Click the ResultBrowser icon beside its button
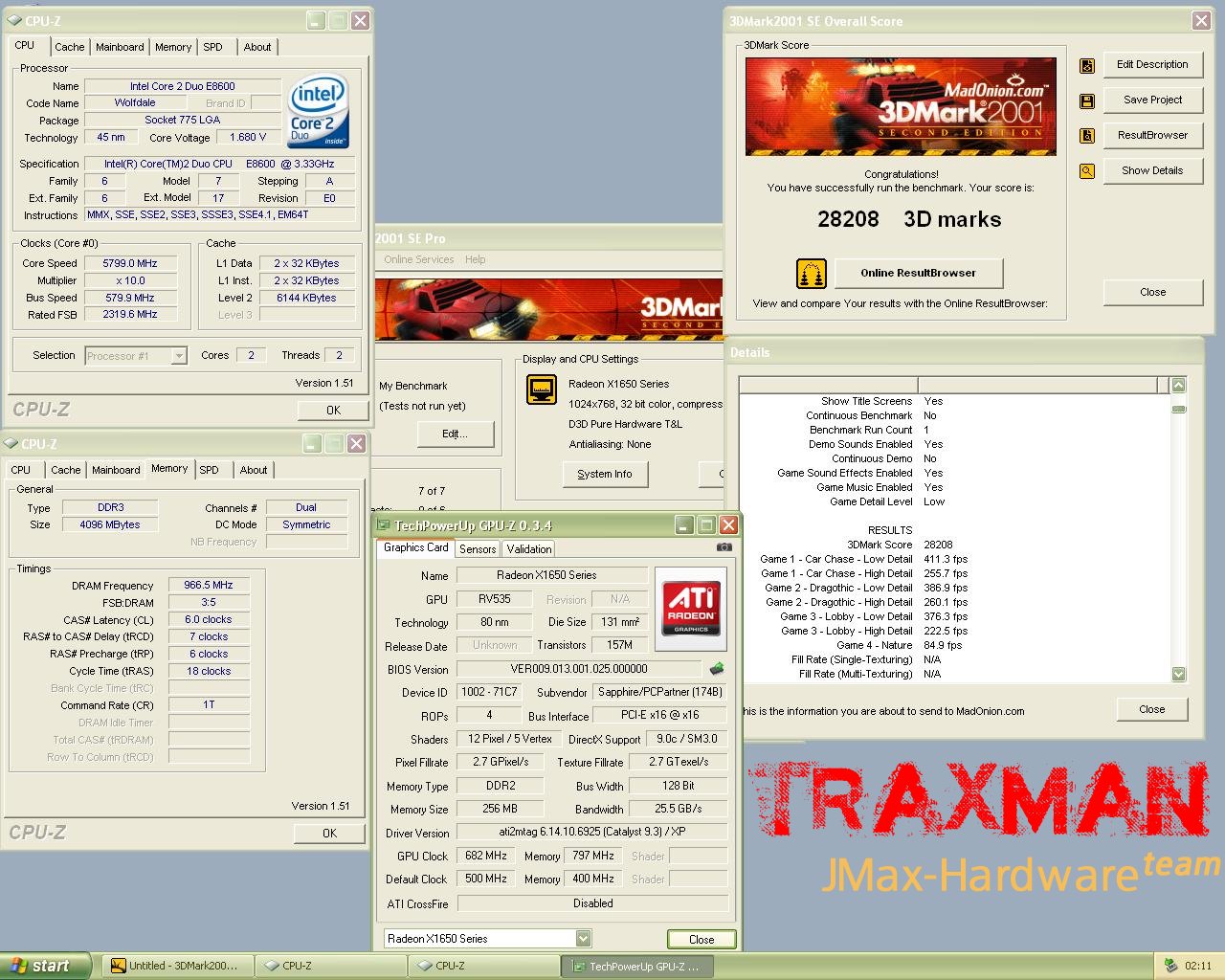 (x=1087, y=136)
